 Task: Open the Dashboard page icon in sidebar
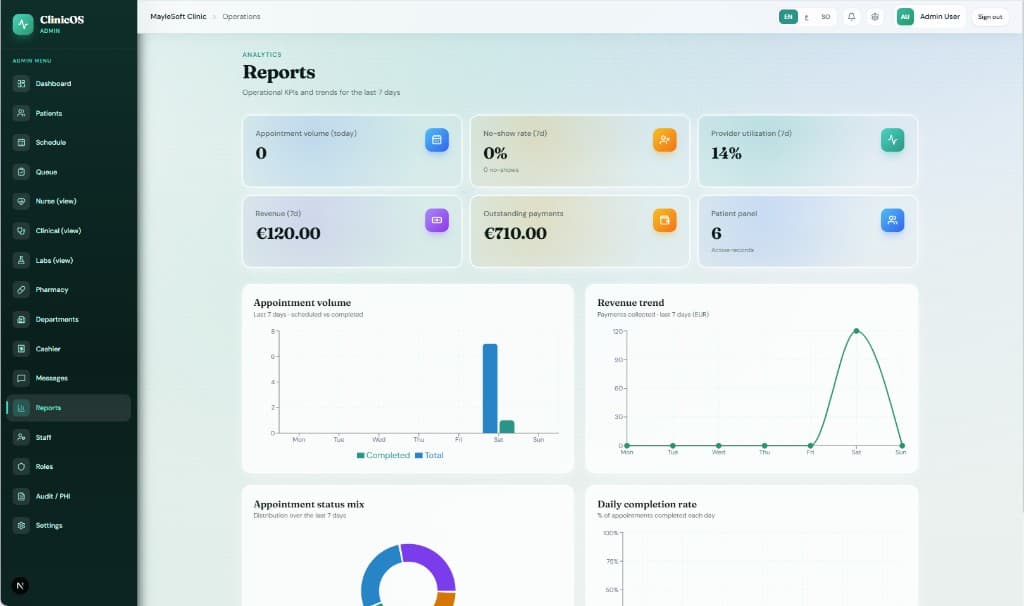tap(21, 84)
